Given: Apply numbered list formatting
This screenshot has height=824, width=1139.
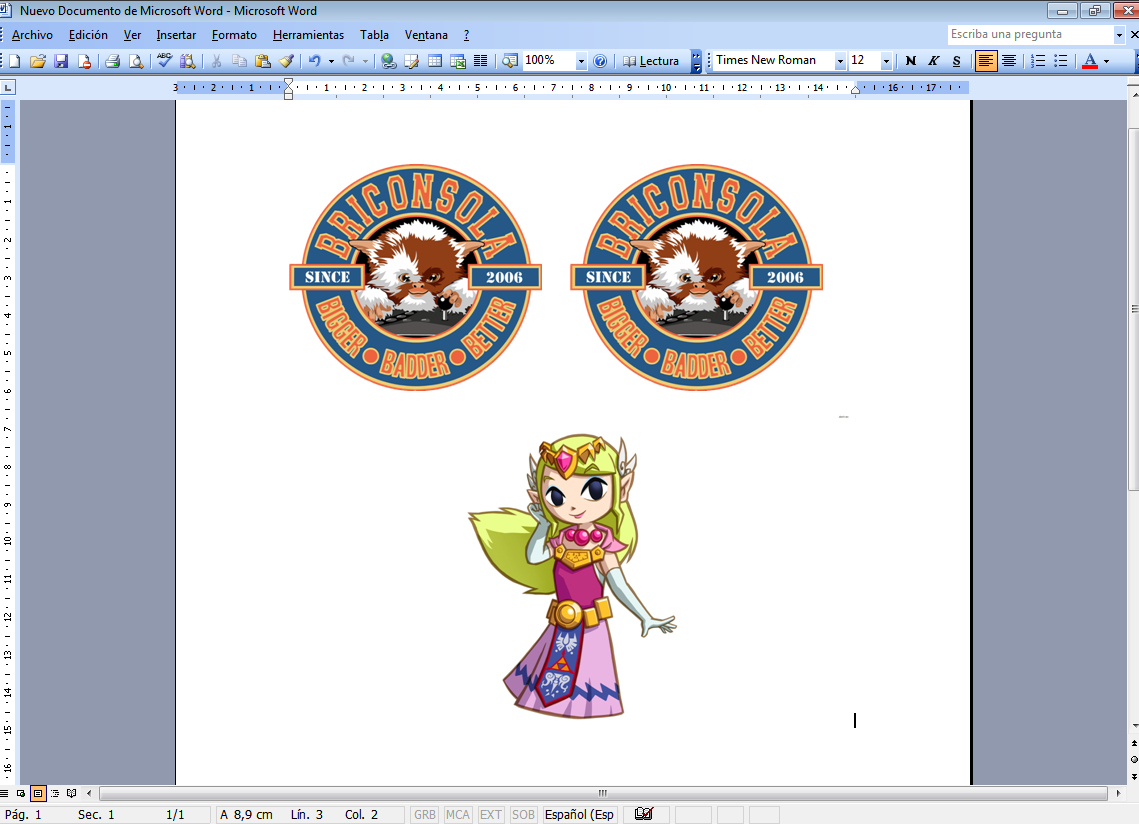Looking at the screenshot, I should pyautogui.click(x=1038, y=61).
